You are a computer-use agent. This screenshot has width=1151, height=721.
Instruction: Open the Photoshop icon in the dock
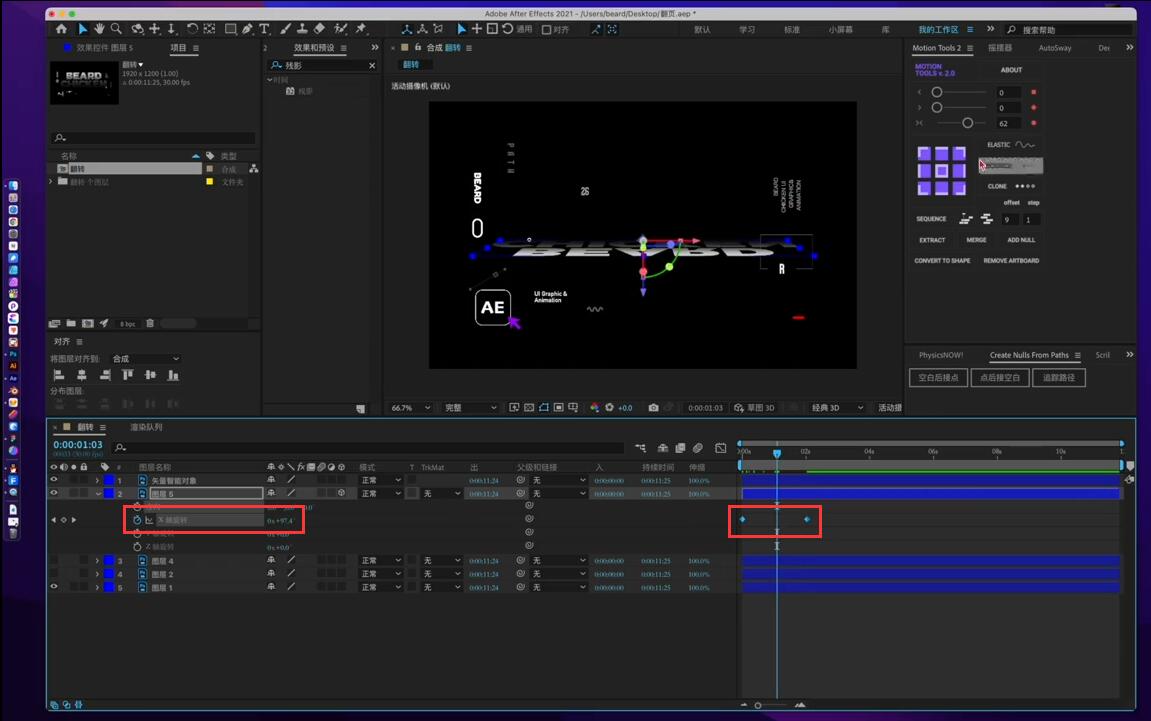coord(13,354)
